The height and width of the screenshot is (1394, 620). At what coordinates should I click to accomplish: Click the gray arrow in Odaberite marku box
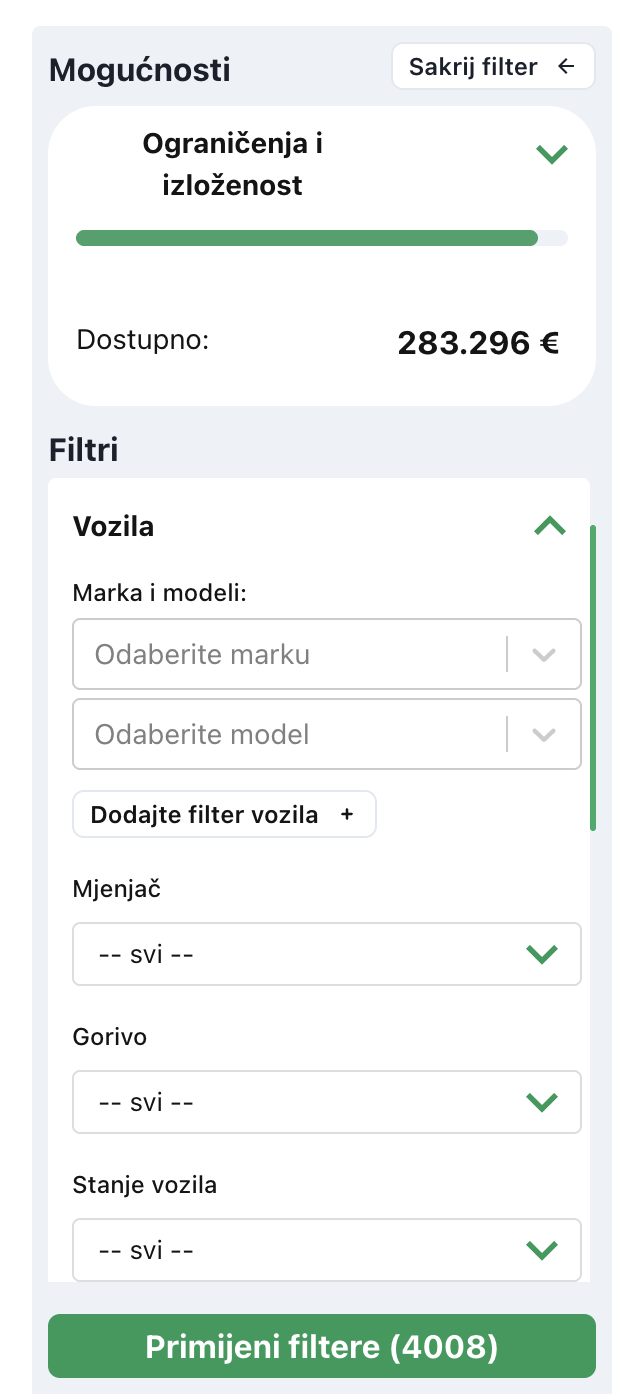click(x=543, y=655)
